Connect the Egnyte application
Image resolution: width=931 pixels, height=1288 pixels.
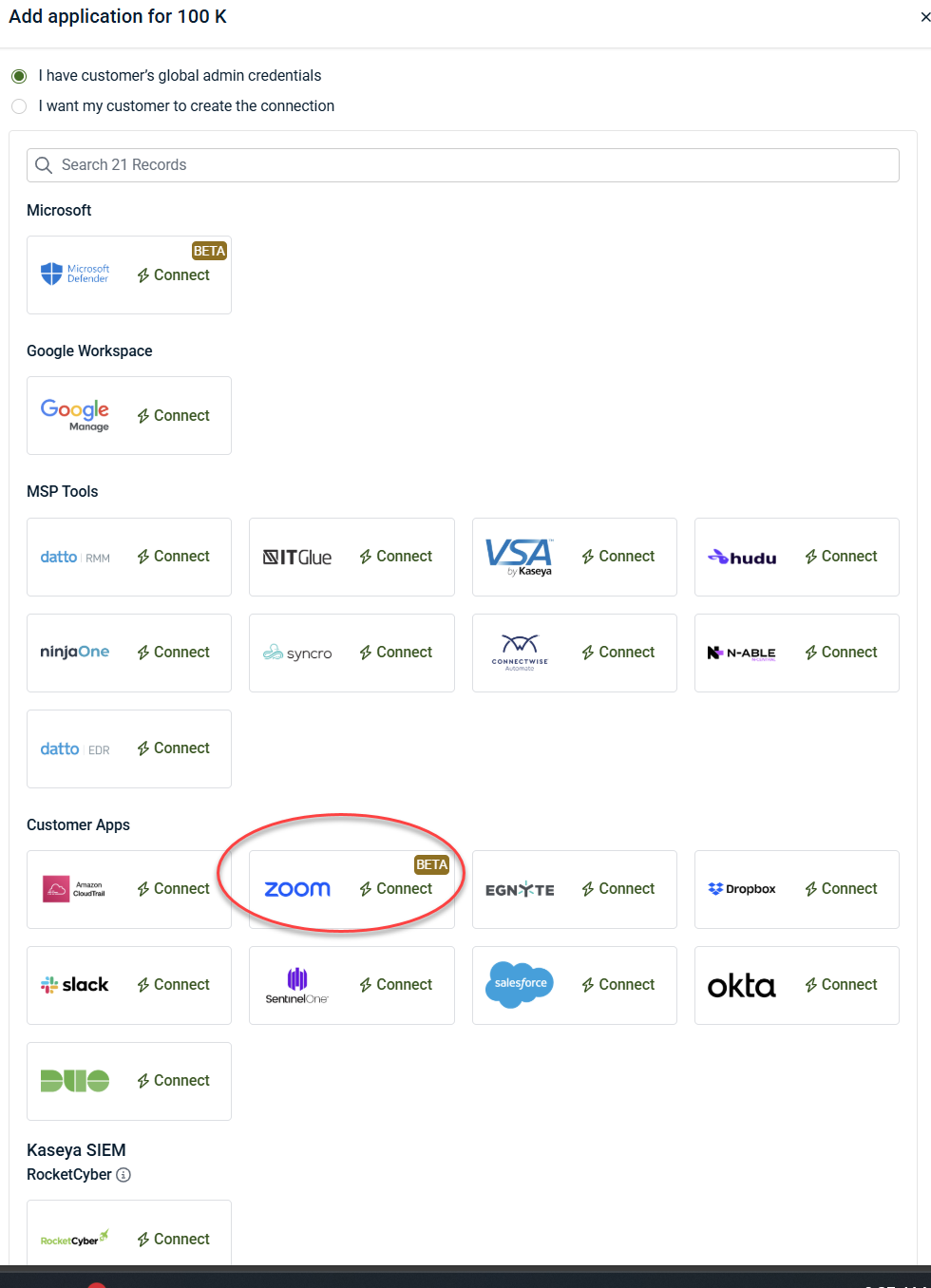[x=618, y=889]
